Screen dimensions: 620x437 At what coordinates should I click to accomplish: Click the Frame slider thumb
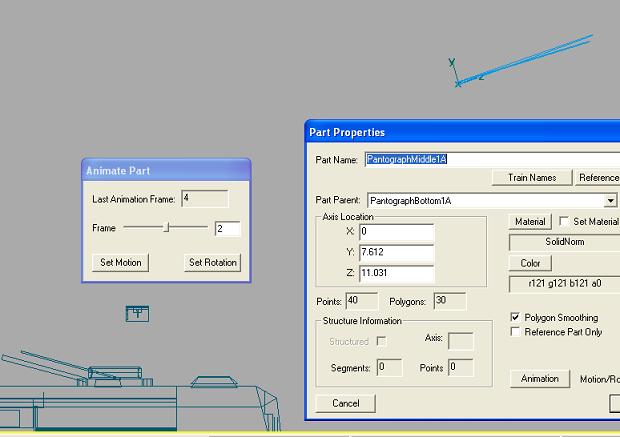click(x=166, y=228)
